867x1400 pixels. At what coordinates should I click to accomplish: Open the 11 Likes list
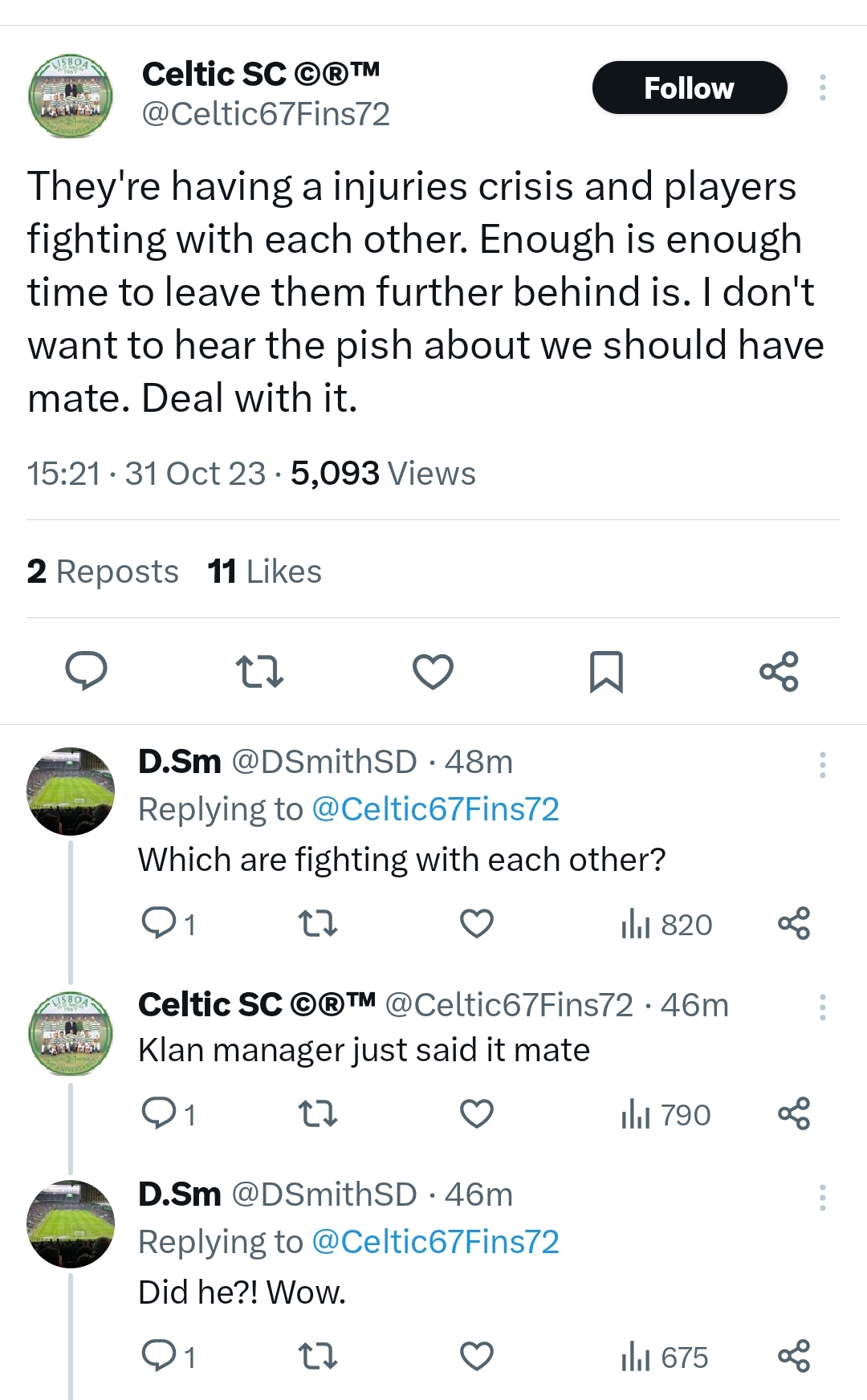(264, 572)
